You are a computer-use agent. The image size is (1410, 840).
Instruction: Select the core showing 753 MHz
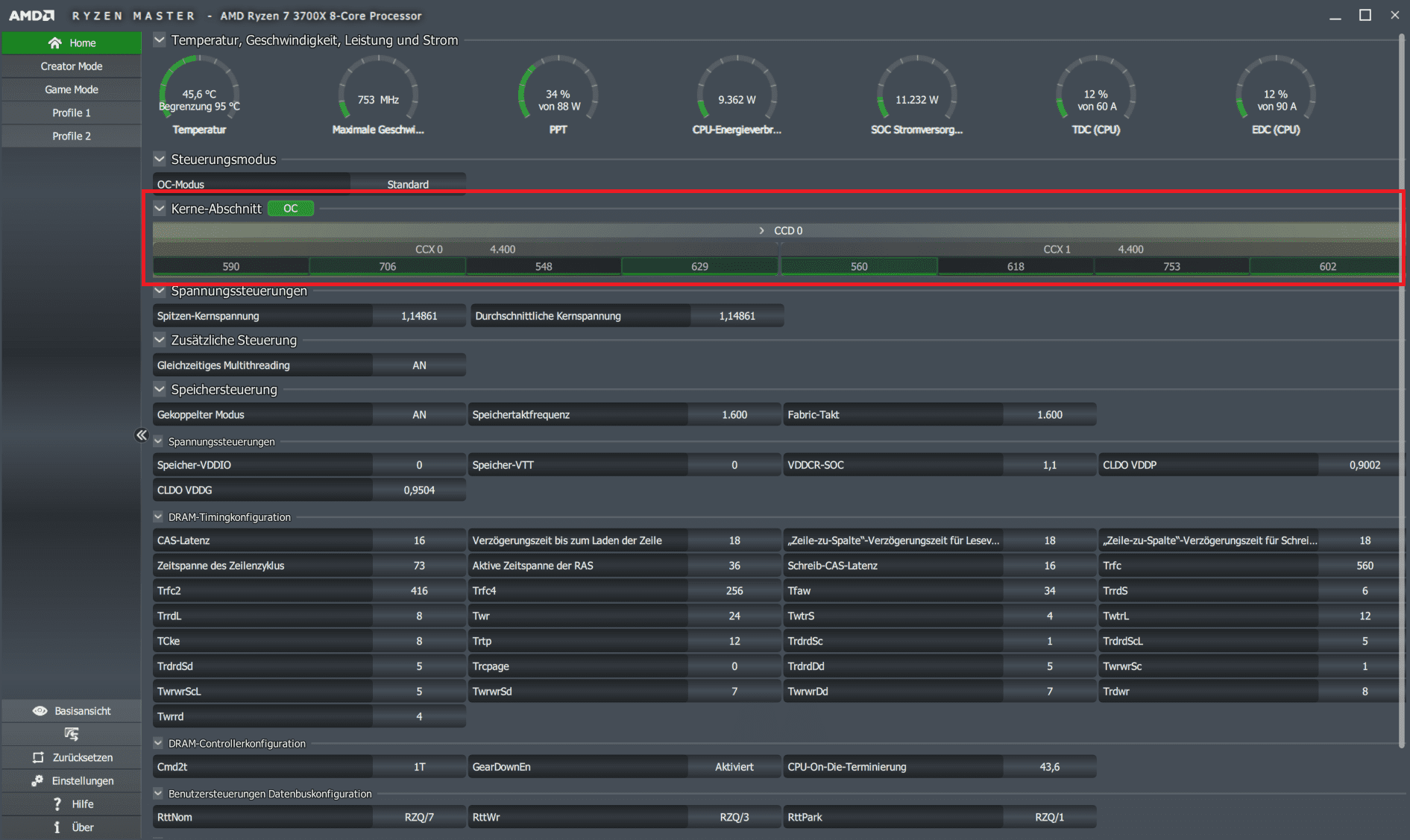click(x=1171, y=266)
